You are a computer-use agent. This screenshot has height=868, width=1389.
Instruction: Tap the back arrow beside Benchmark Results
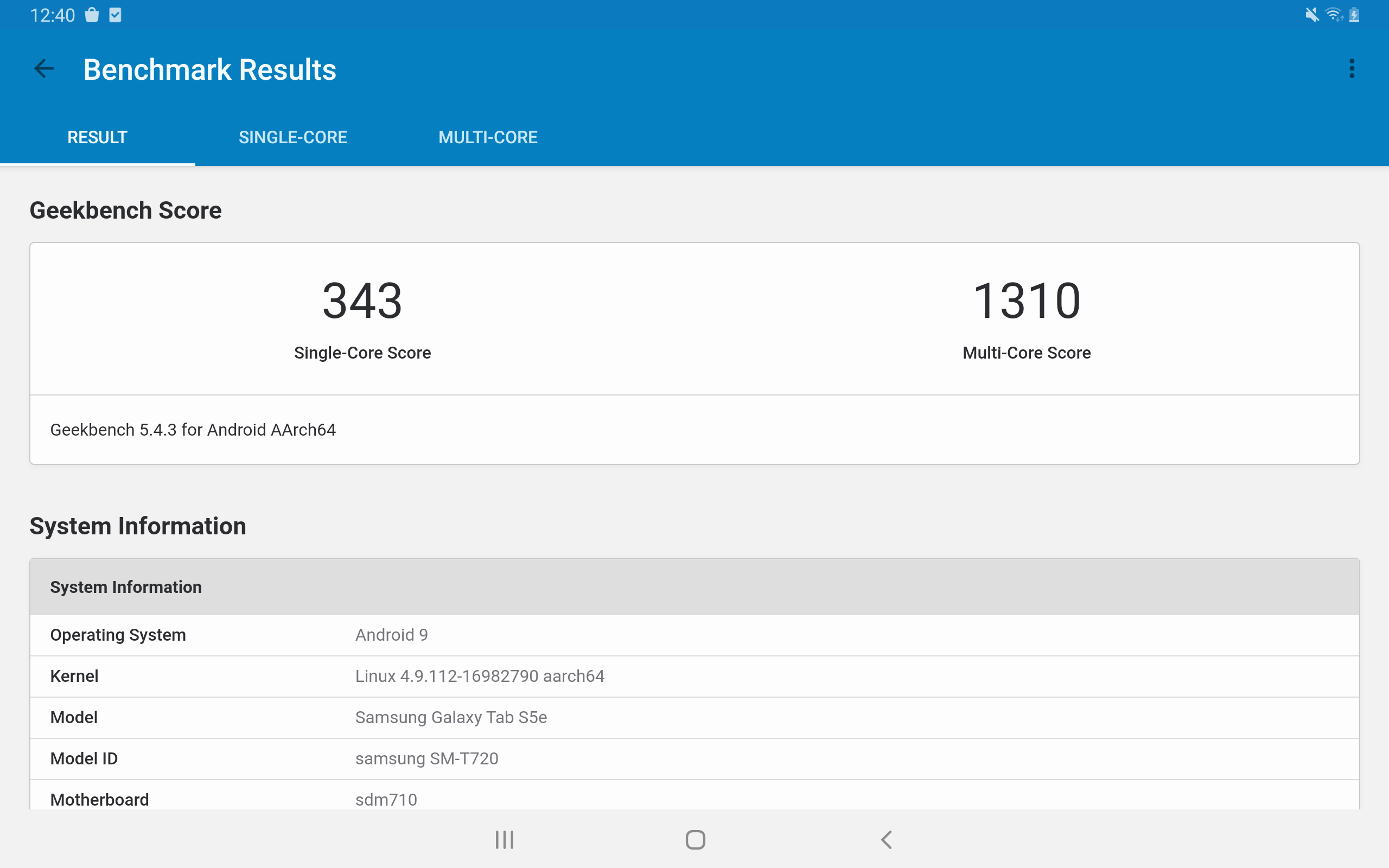(44, 69)
